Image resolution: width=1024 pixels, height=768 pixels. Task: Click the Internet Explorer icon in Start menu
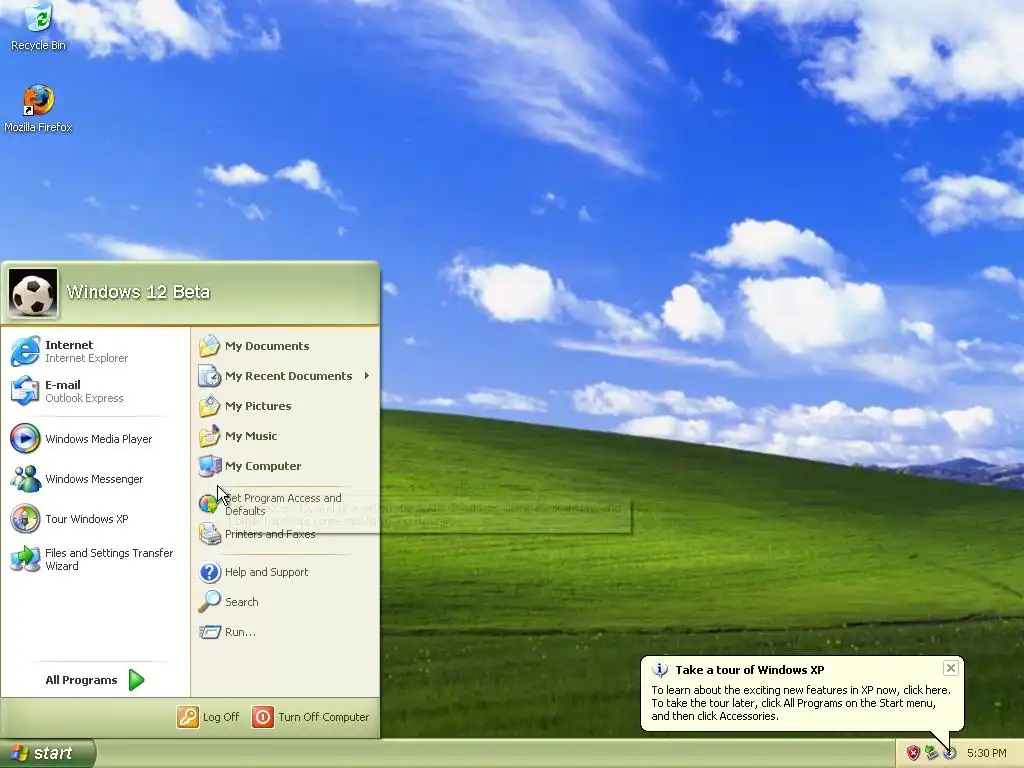coord(25,351)
